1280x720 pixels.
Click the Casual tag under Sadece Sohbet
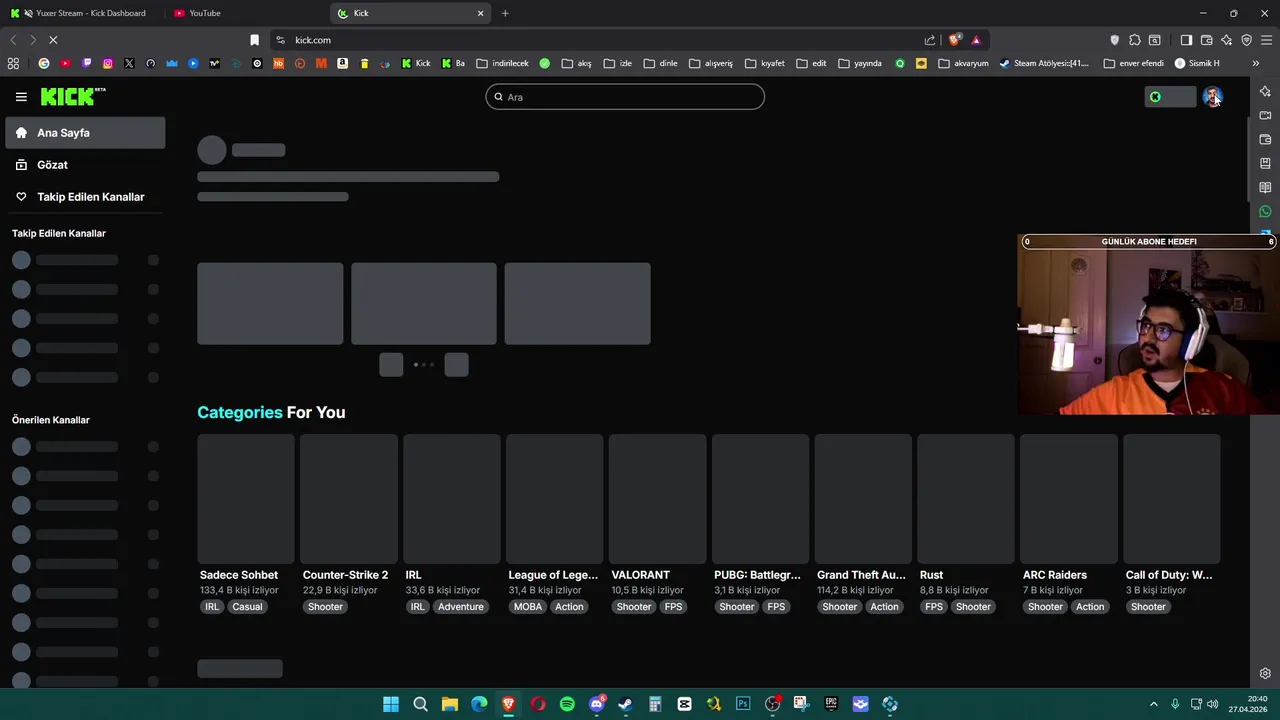point(247,607)
